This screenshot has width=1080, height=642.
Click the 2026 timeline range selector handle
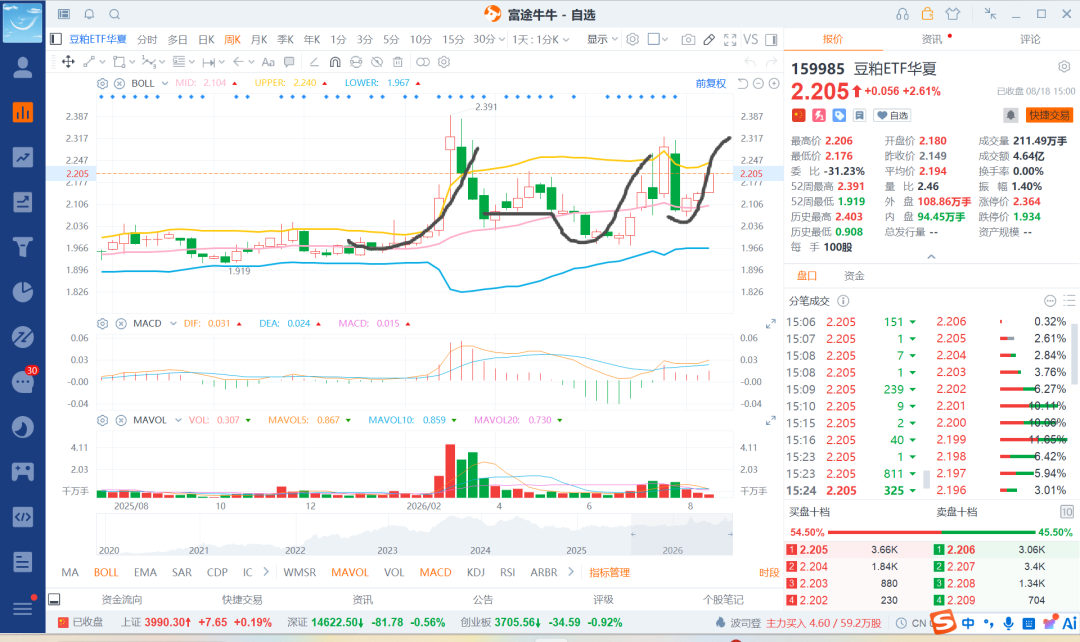[x=633, y=534]
